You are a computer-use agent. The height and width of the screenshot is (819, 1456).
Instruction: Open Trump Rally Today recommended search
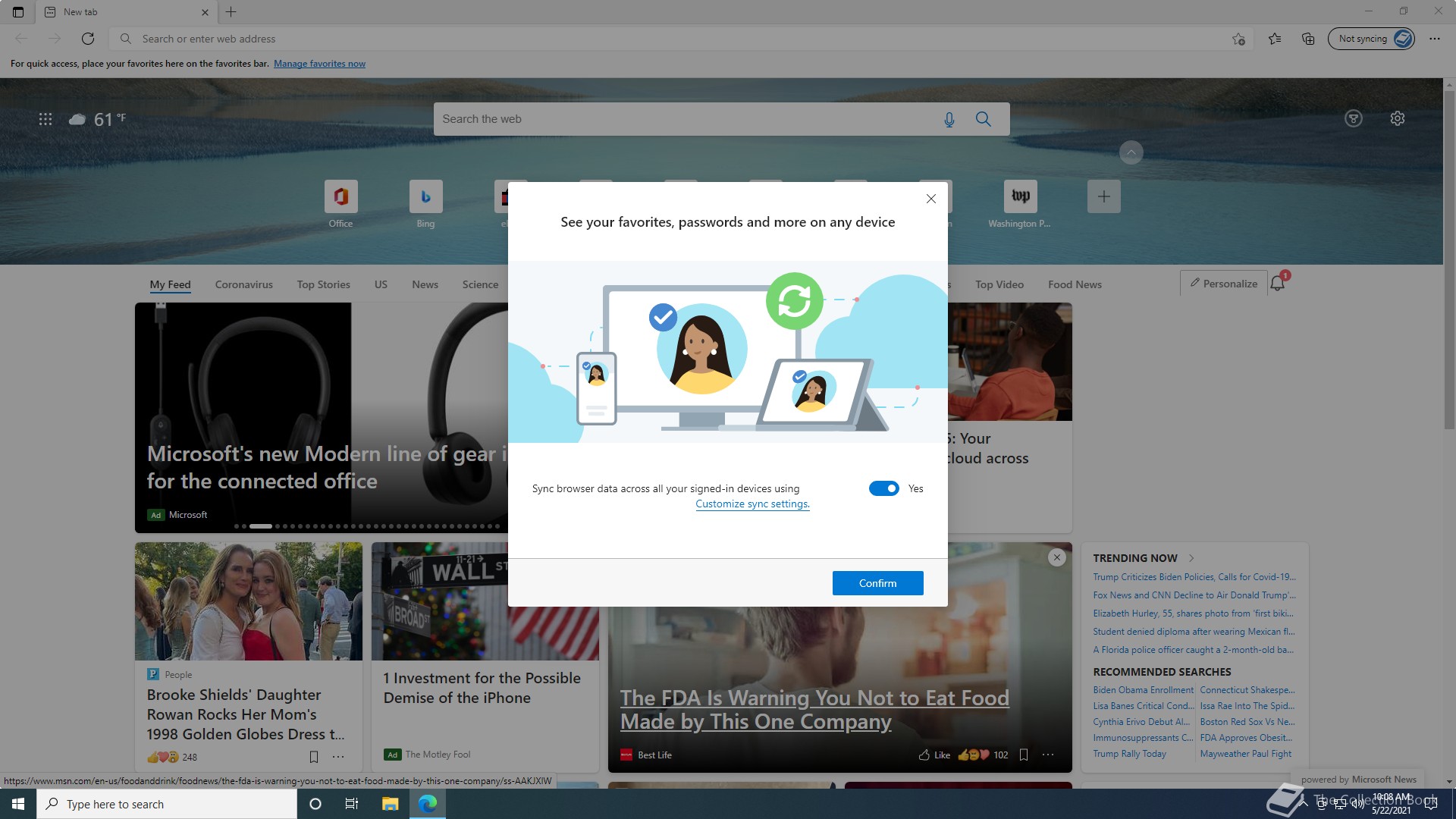coord(1129,754)
